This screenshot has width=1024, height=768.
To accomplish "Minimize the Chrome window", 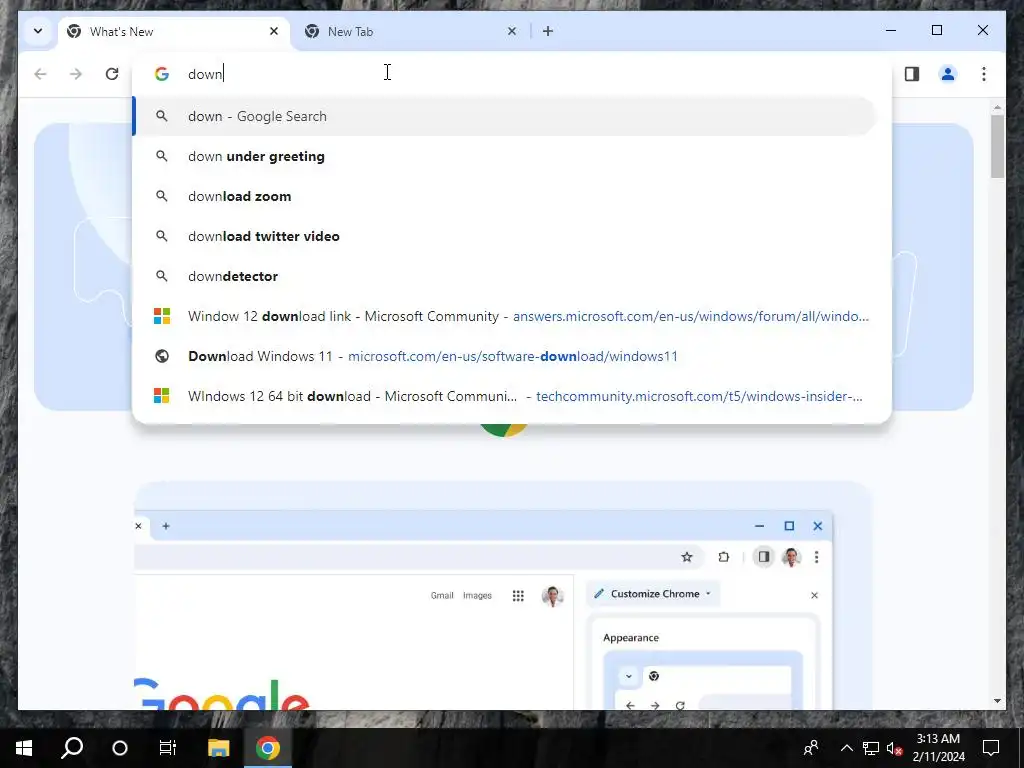I will point(891,30).
